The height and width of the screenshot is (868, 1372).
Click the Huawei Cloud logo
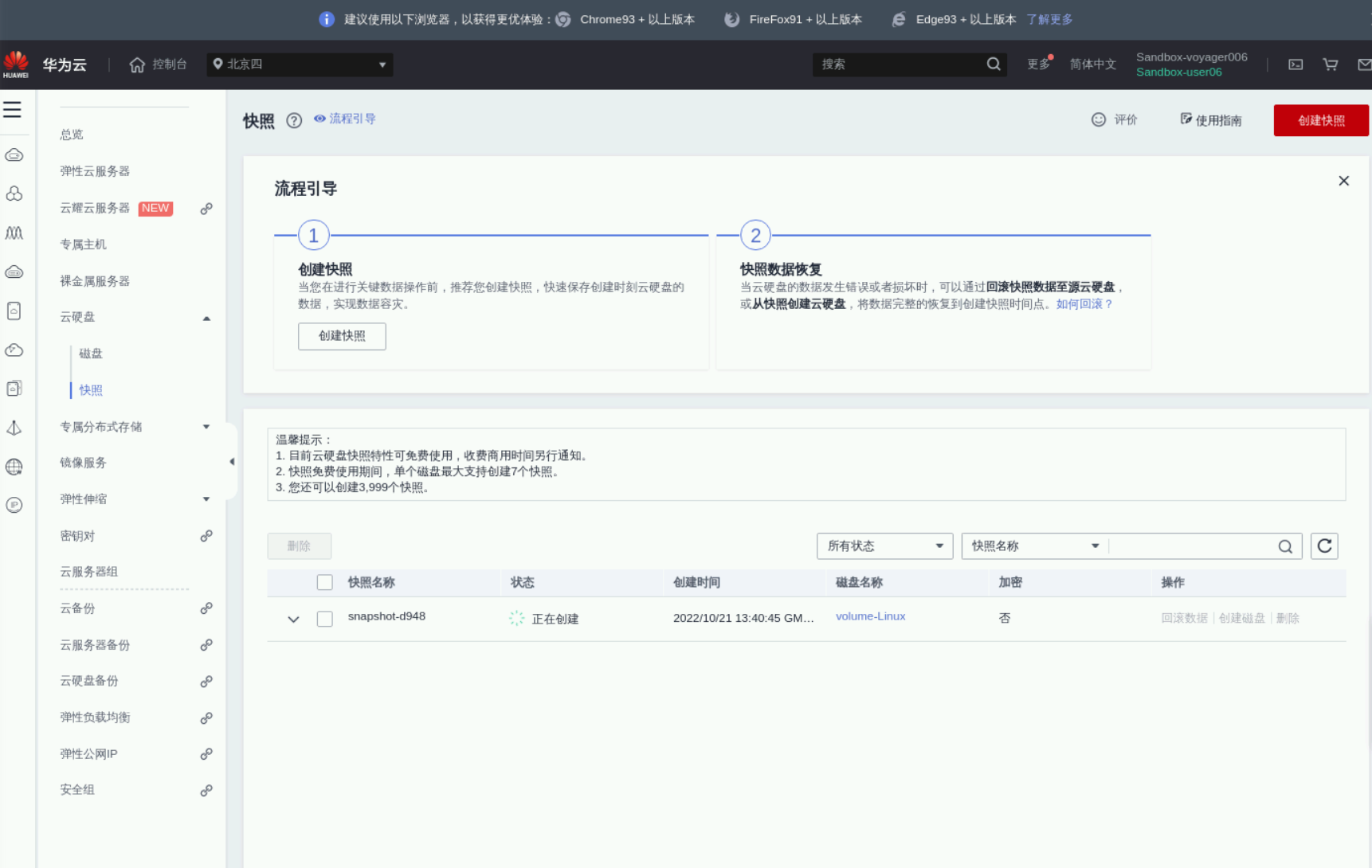tap(16, 65)
